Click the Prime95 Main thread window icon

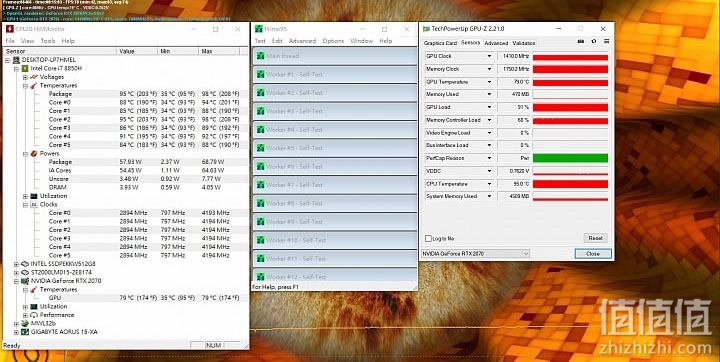click(261, 56)
